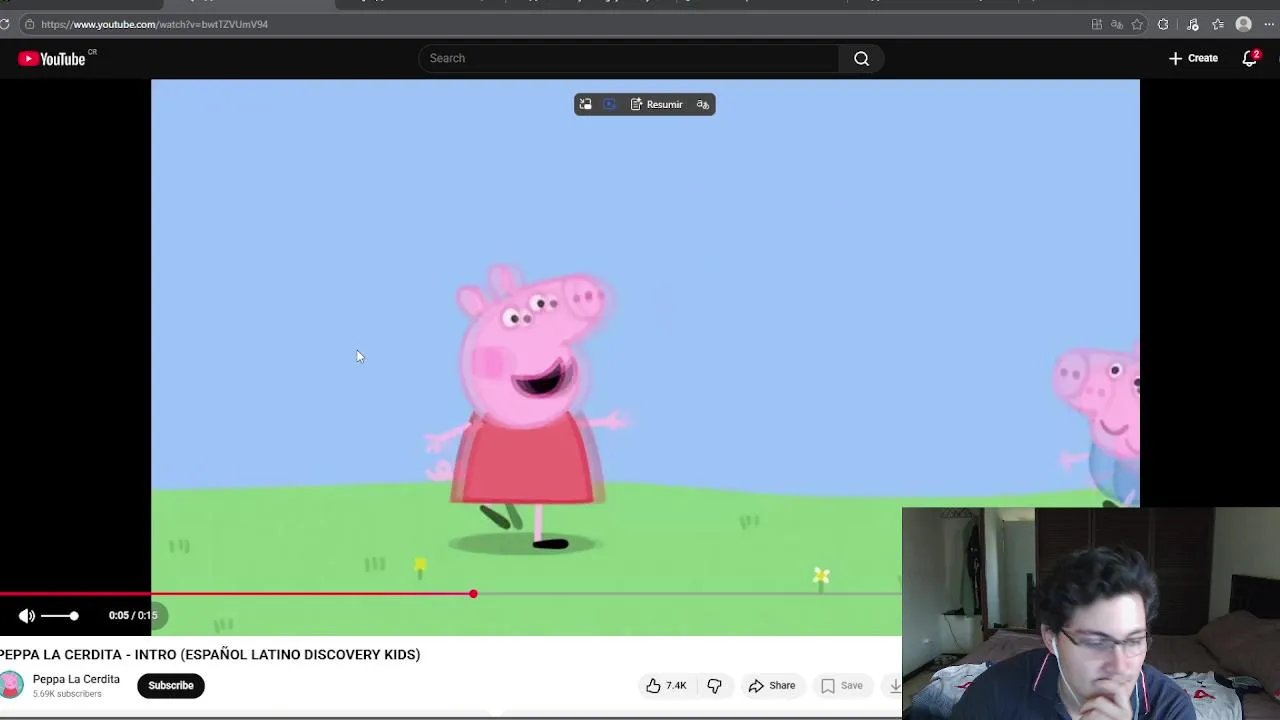Click the translate icon on video overlay toolbar
1280x720 pixels.
click(x=703, y=104)
